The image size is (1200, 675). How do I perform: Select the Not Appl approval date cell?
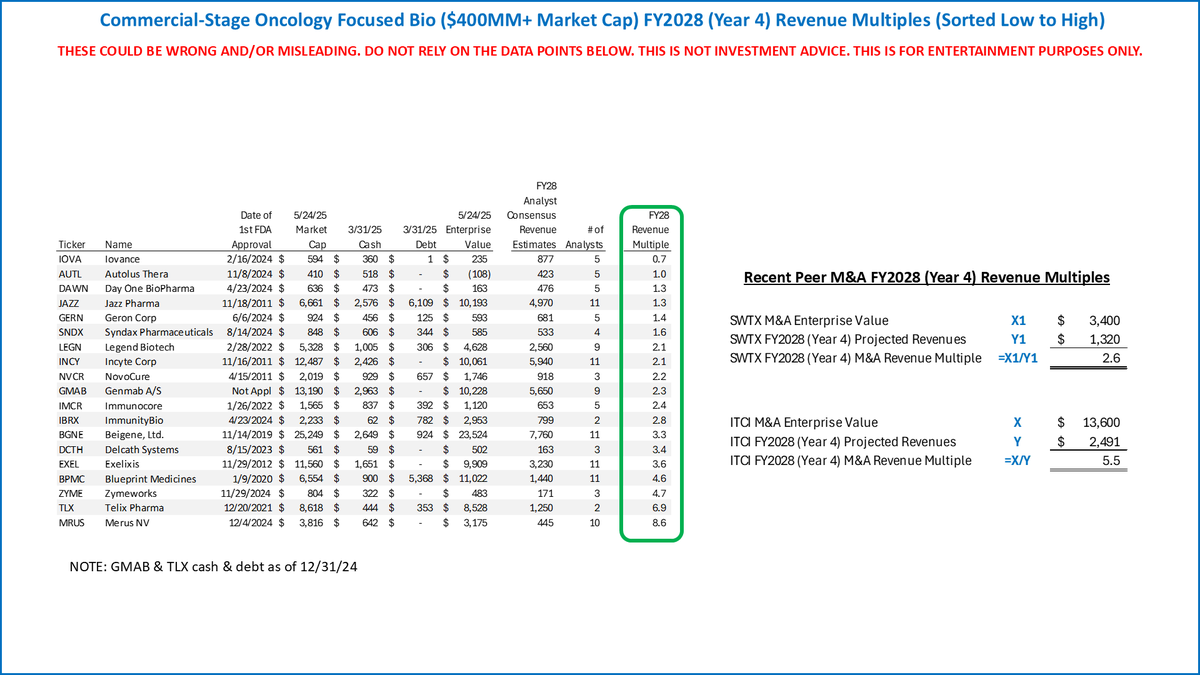[251, 389]
